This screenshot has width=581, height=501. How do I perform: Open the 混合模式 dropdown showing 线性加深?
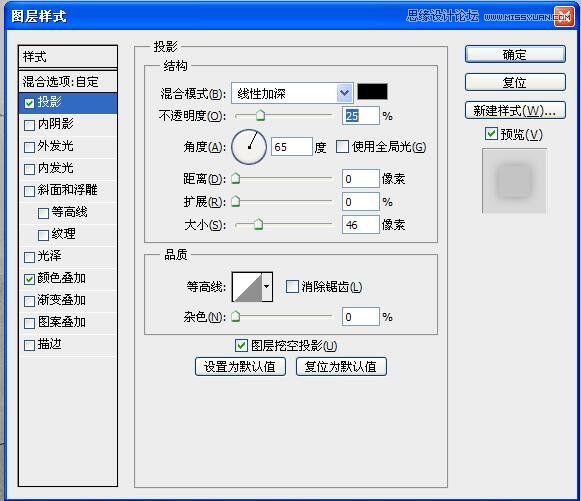292,93
